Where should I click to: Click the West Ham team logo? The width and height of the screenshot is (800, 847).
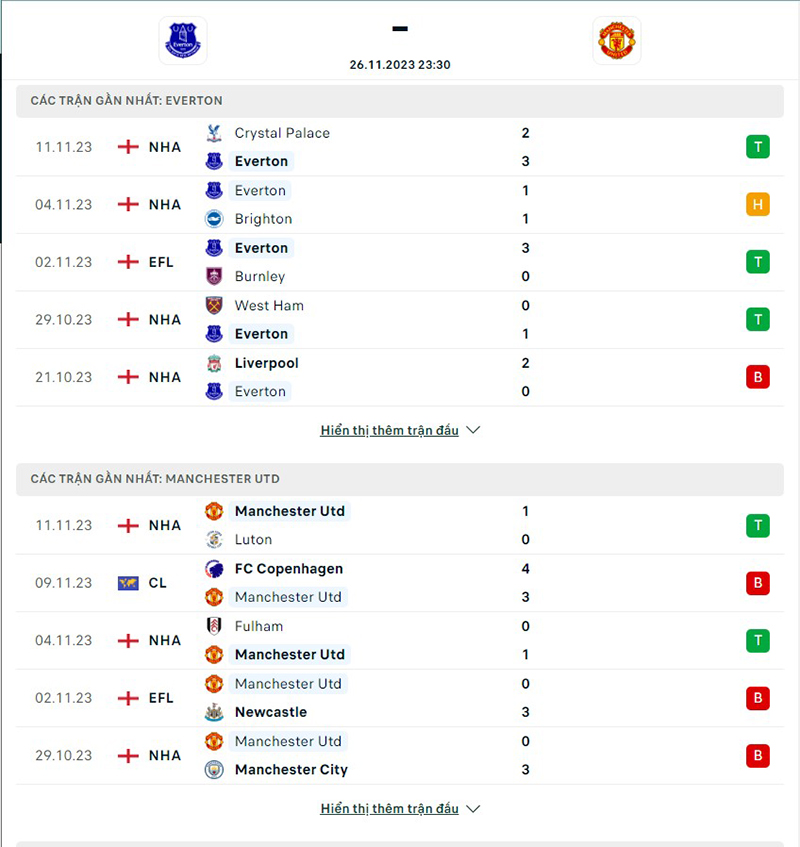click(x=214, y=306)
